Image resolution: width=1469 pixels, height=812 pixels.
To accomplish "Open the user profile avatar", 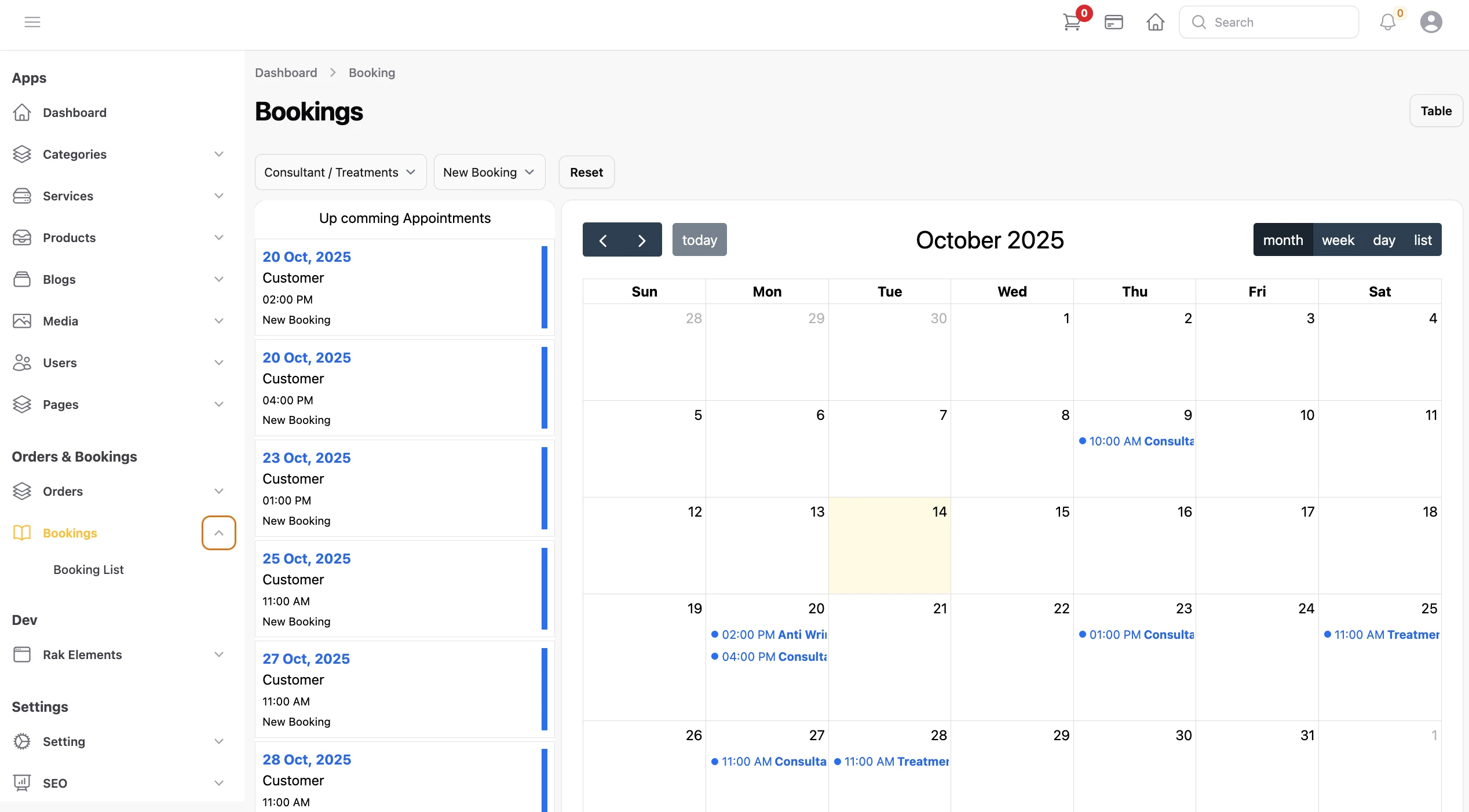I will point(1431,23).
